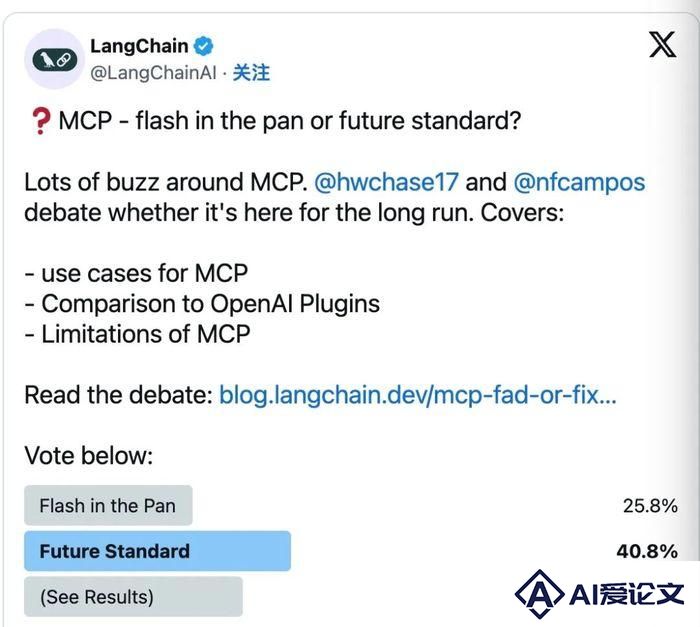Click the LangChain display name

coord(139,46)
